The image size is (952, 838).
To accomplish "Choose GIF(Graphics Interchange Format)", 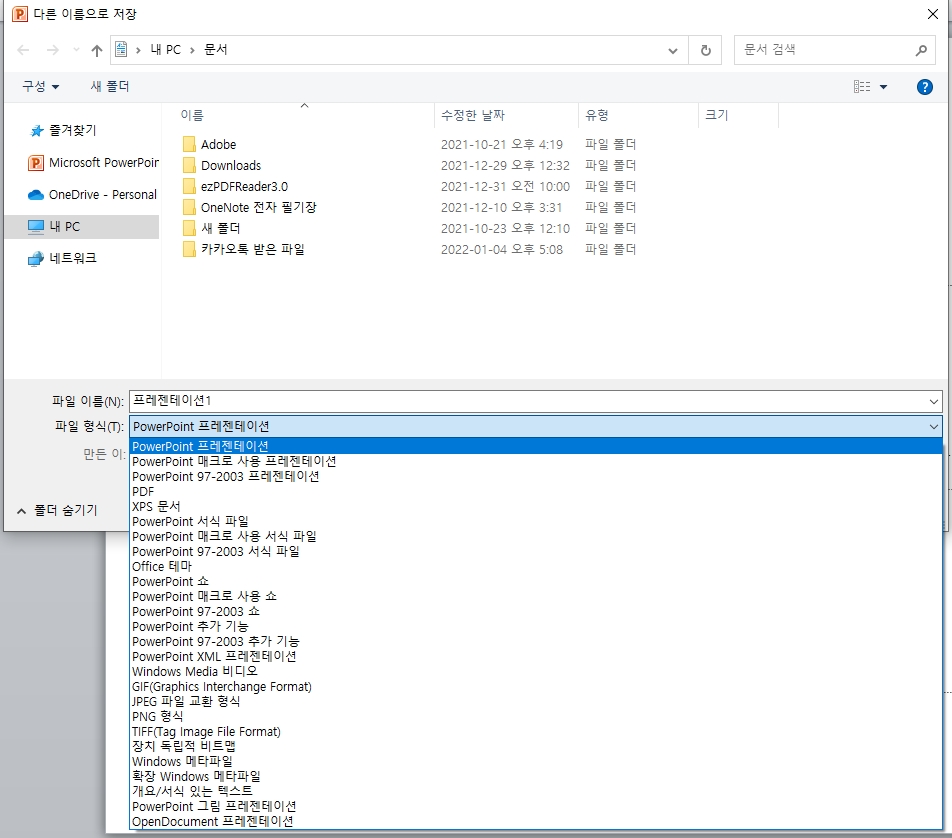I will click(536, 687).
